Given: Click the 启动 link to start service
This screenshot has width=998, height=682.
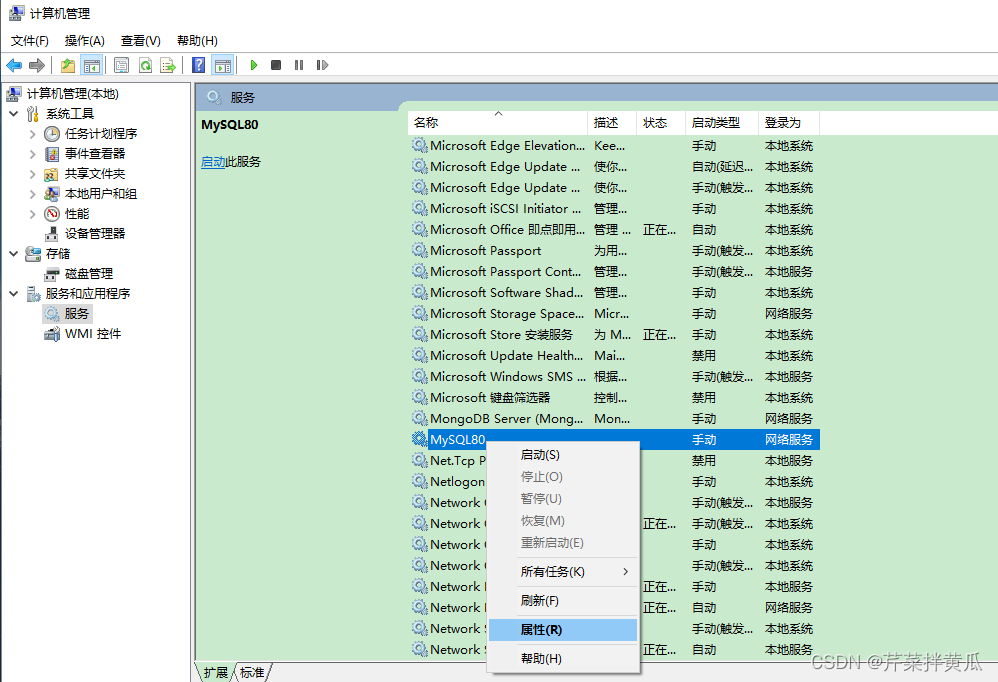Looking at the screenshot, I should pos(213,162).
